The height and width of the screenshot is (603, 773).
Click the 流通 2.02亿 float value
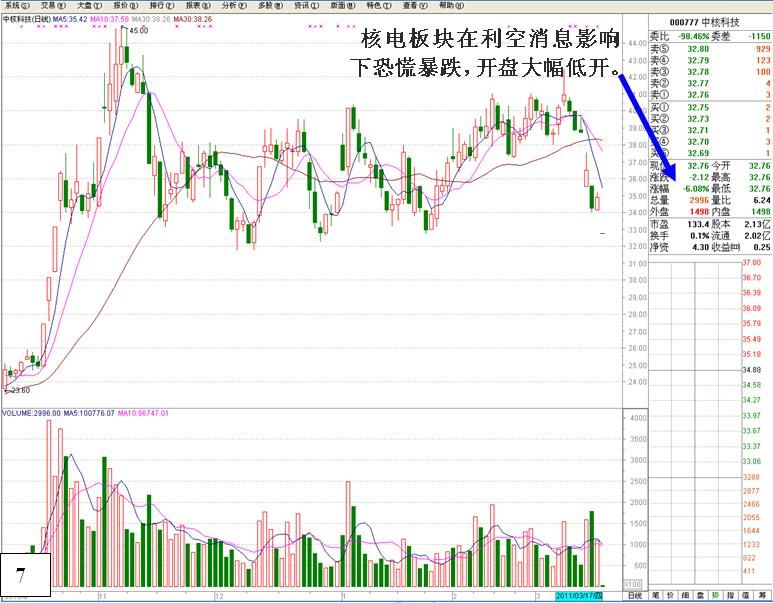(x=758, y=236)
